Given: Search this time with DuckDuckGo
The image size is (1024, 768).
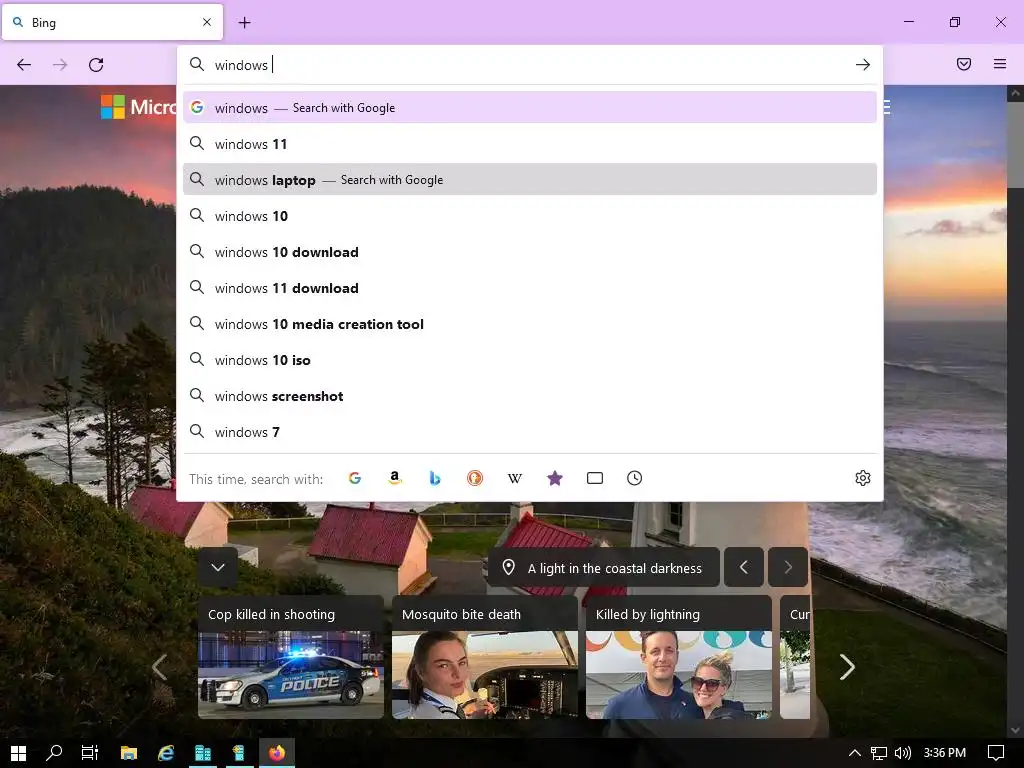Looking at the screenshot, I should coord(475,478).
